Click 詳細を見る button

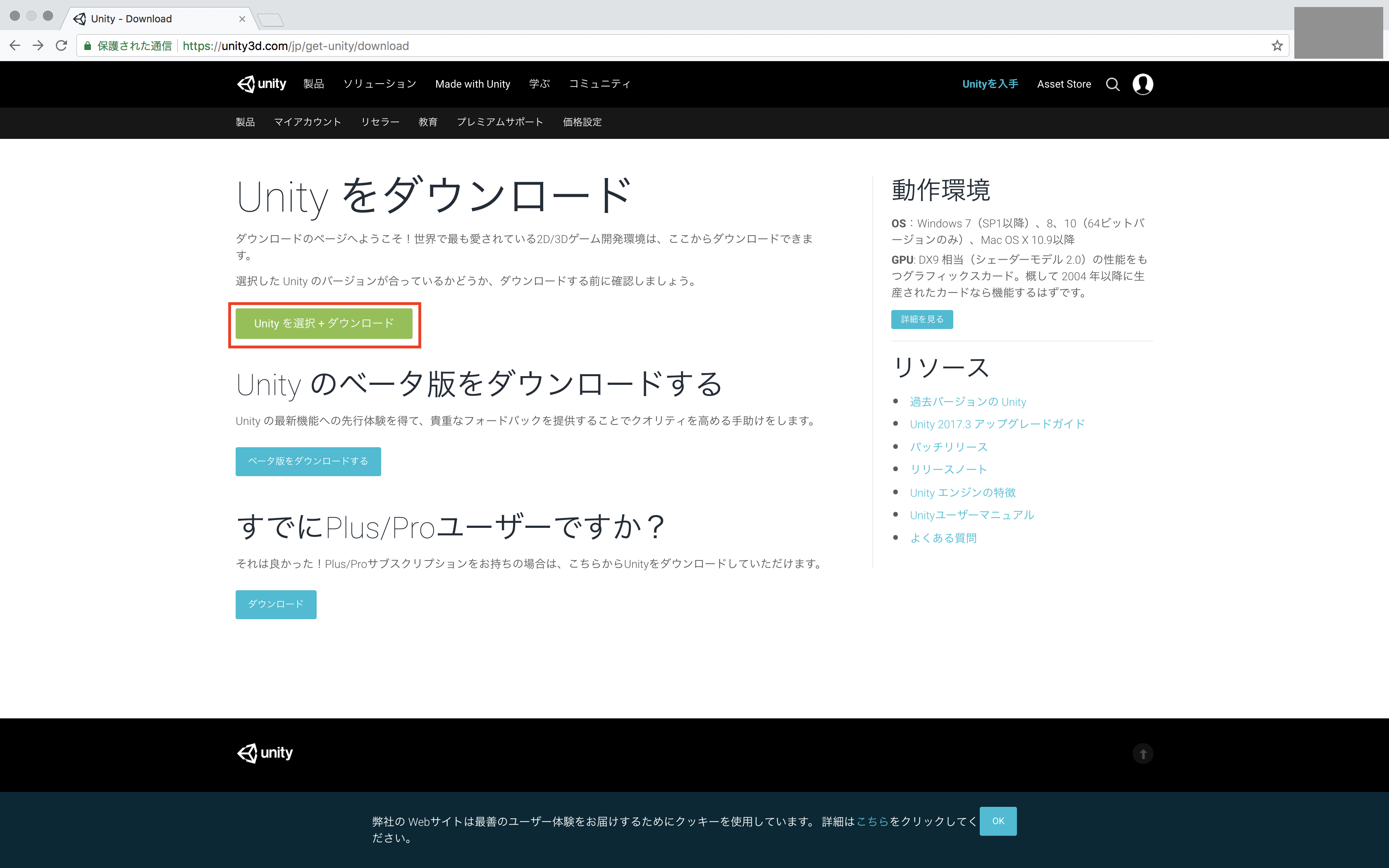[x=922, y=319]
